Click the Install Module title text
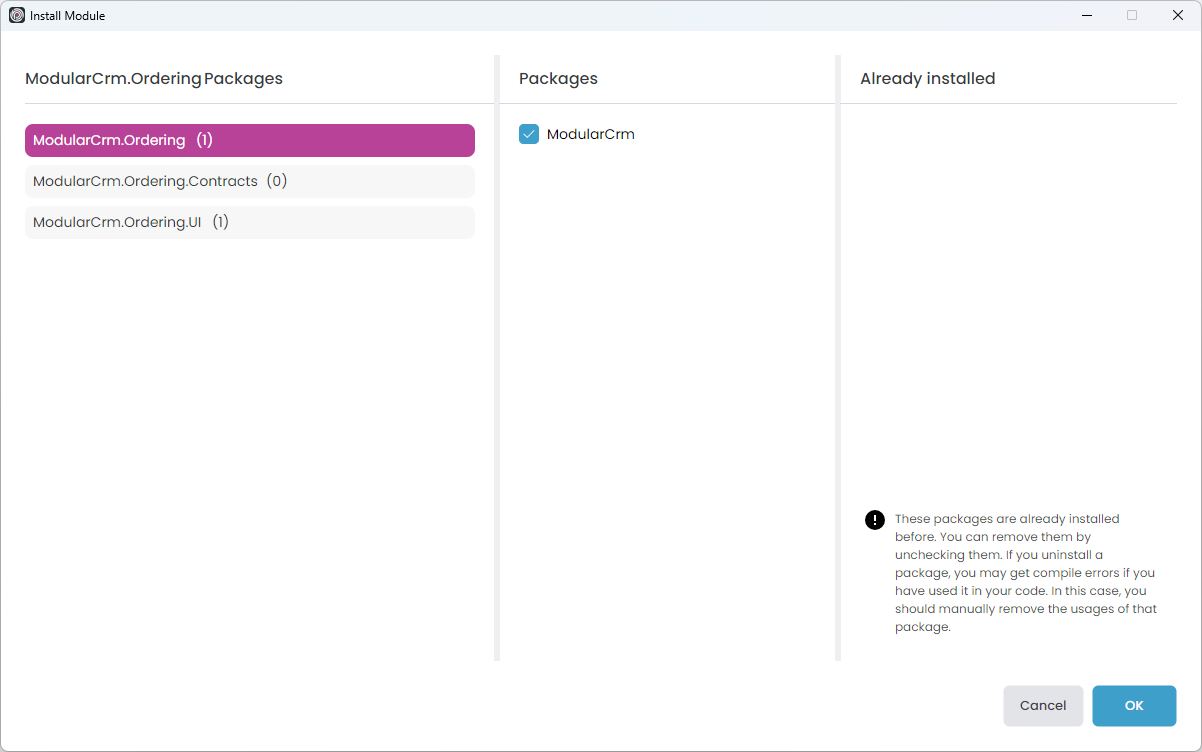Screen dimensions: 1202x752 [x=66, y=15]
